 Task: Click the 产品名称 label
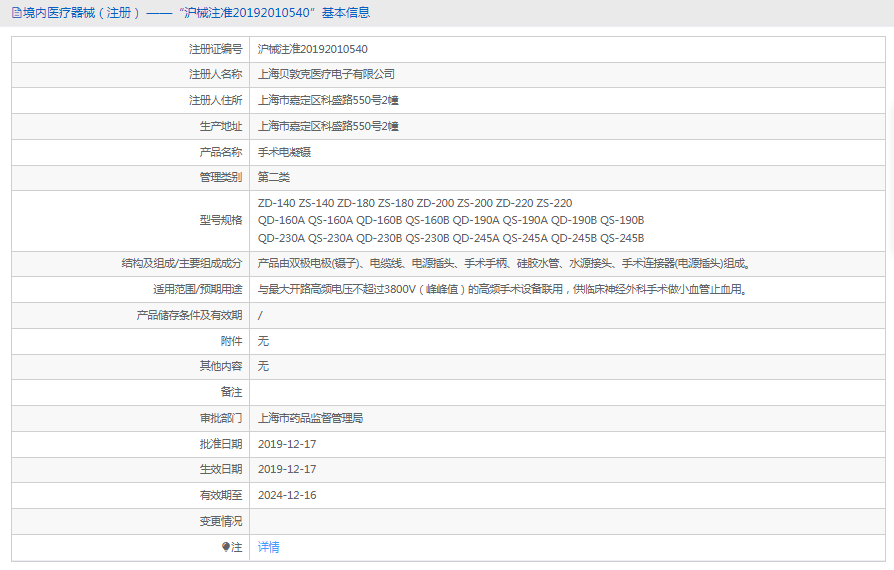point(221,152)
